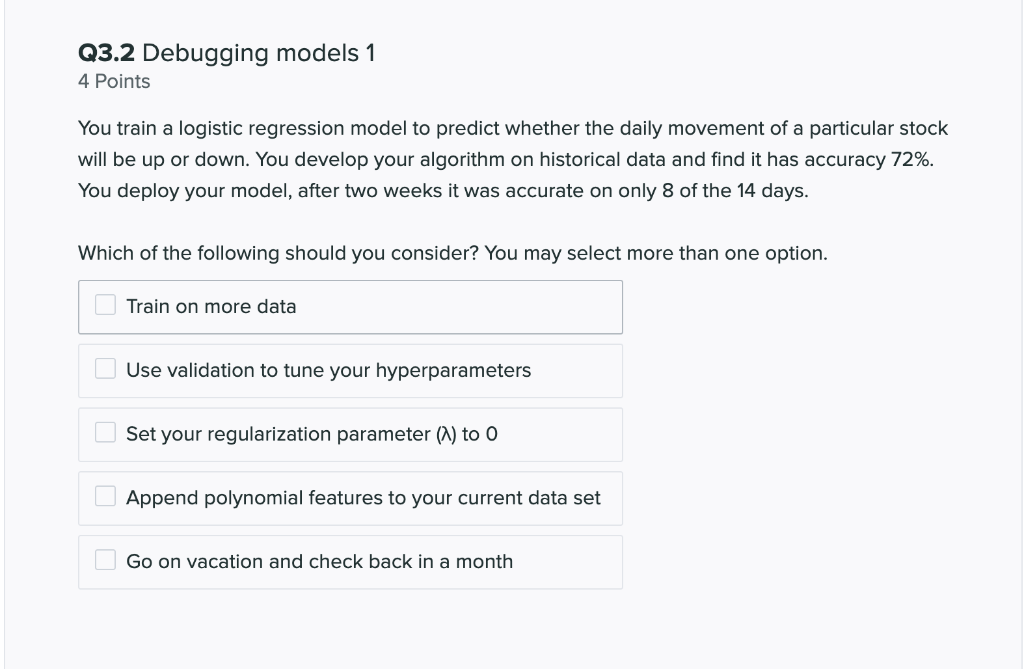Check the "Train on more data" checkbox
Viewport: 1024px width, 669px height.
click(x=105, y=304)
